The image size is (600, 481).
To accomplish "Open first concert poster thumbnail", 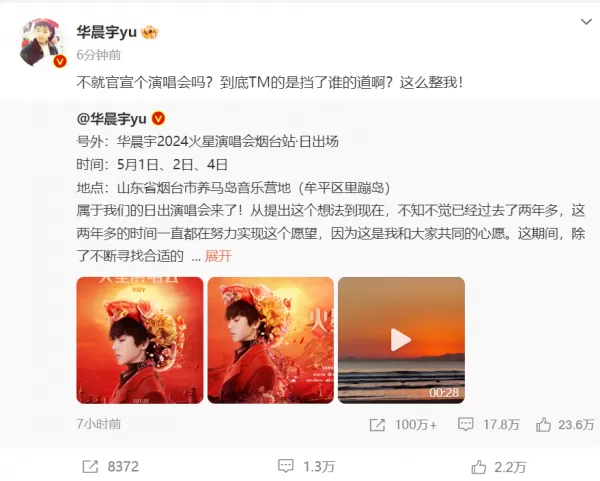I will click(140, 340).
